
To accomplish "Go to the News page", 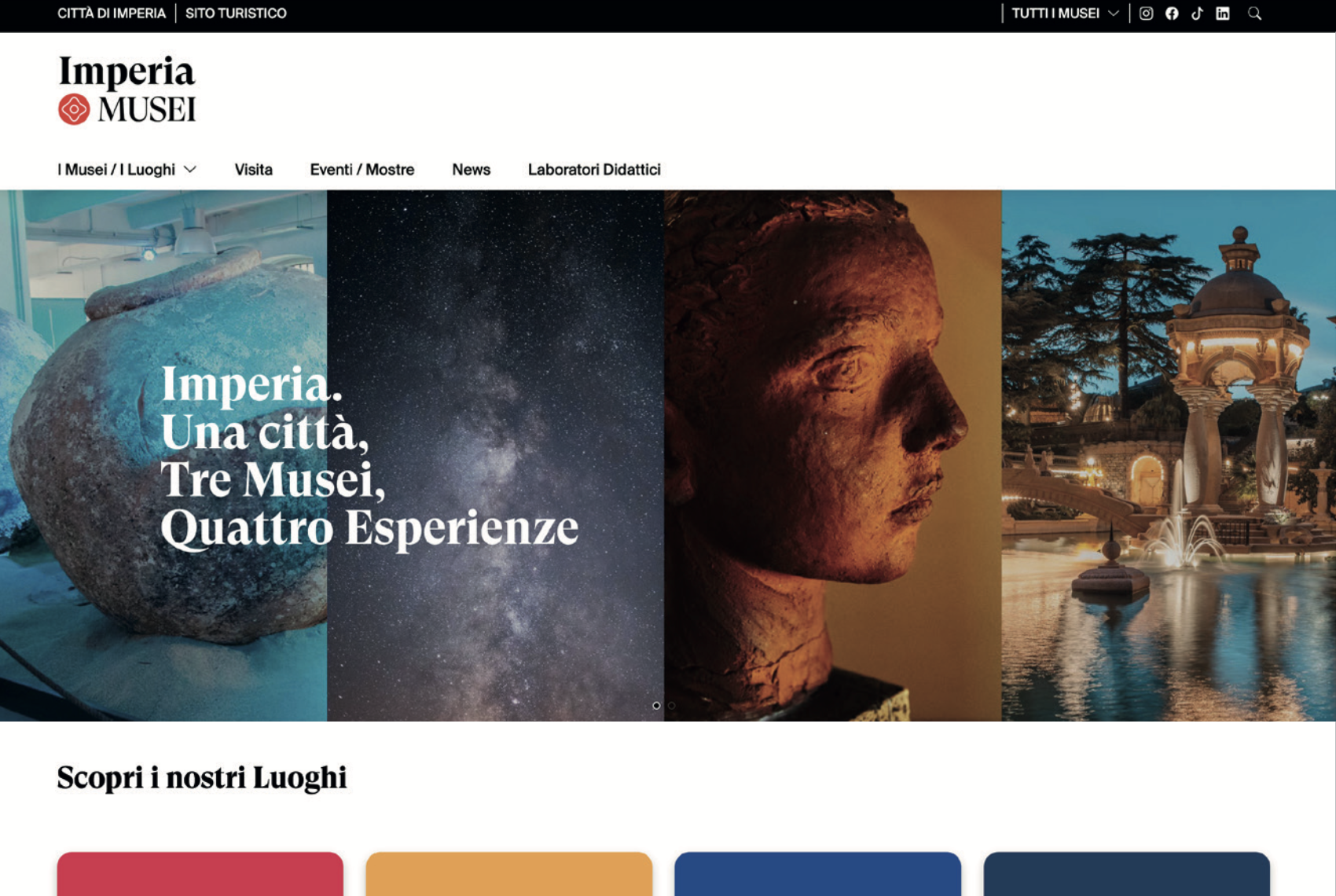I will [471, 170].
